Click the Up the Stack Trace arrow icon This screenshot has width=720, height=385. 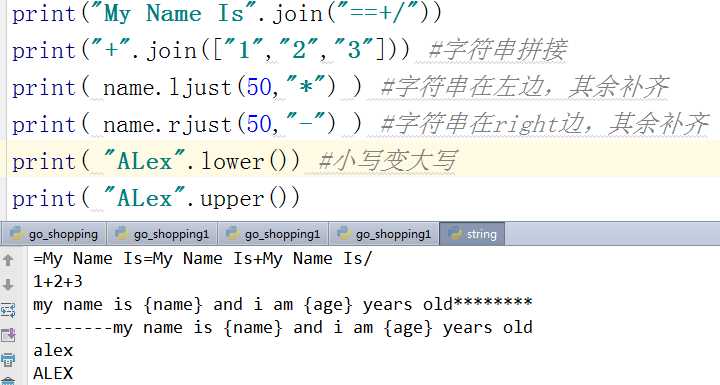[8, 260]
